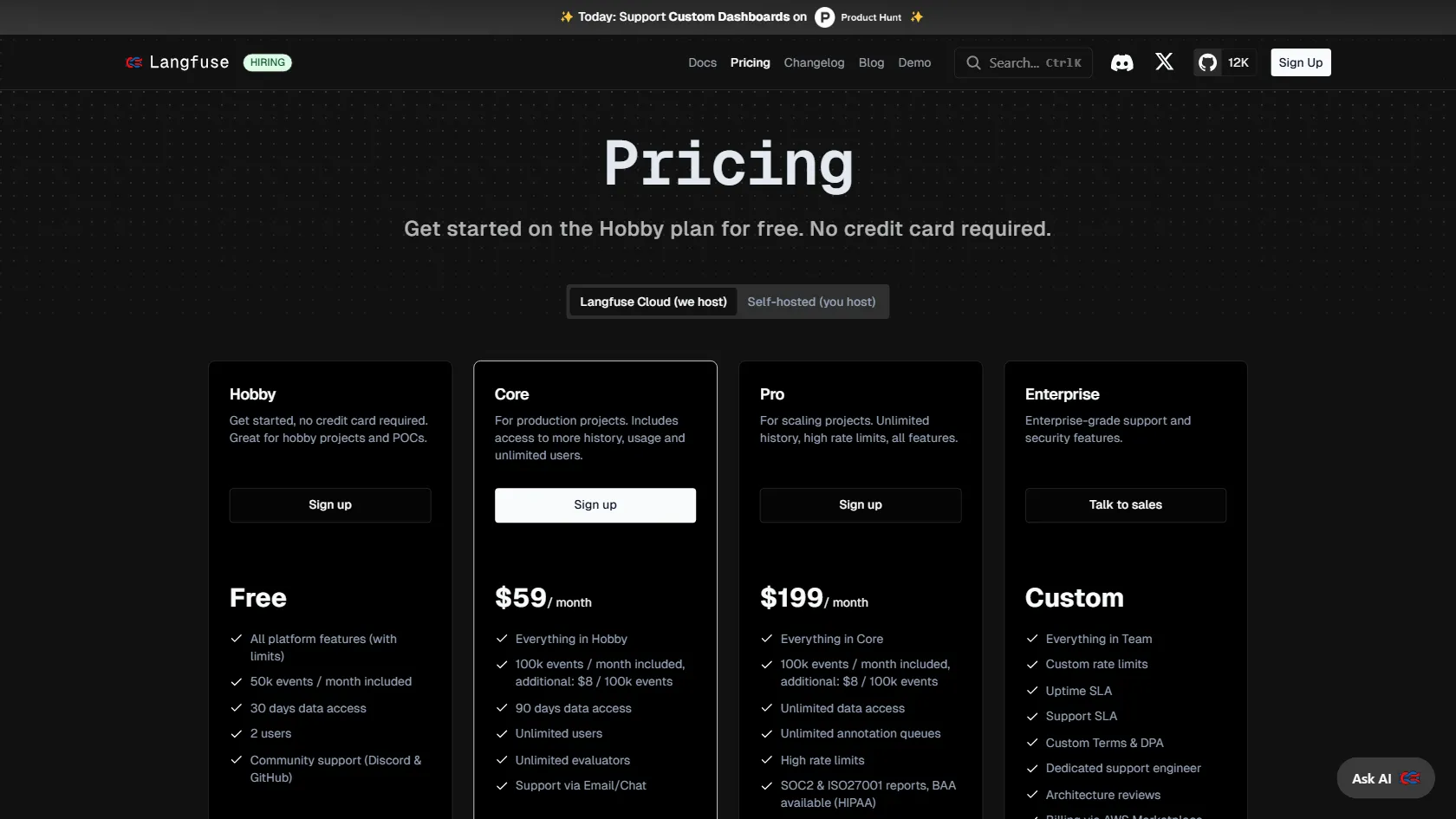This screenshot has width=1456, height=819.
Task: Open the Blog menu item
Action: click(x=871, y=62)
